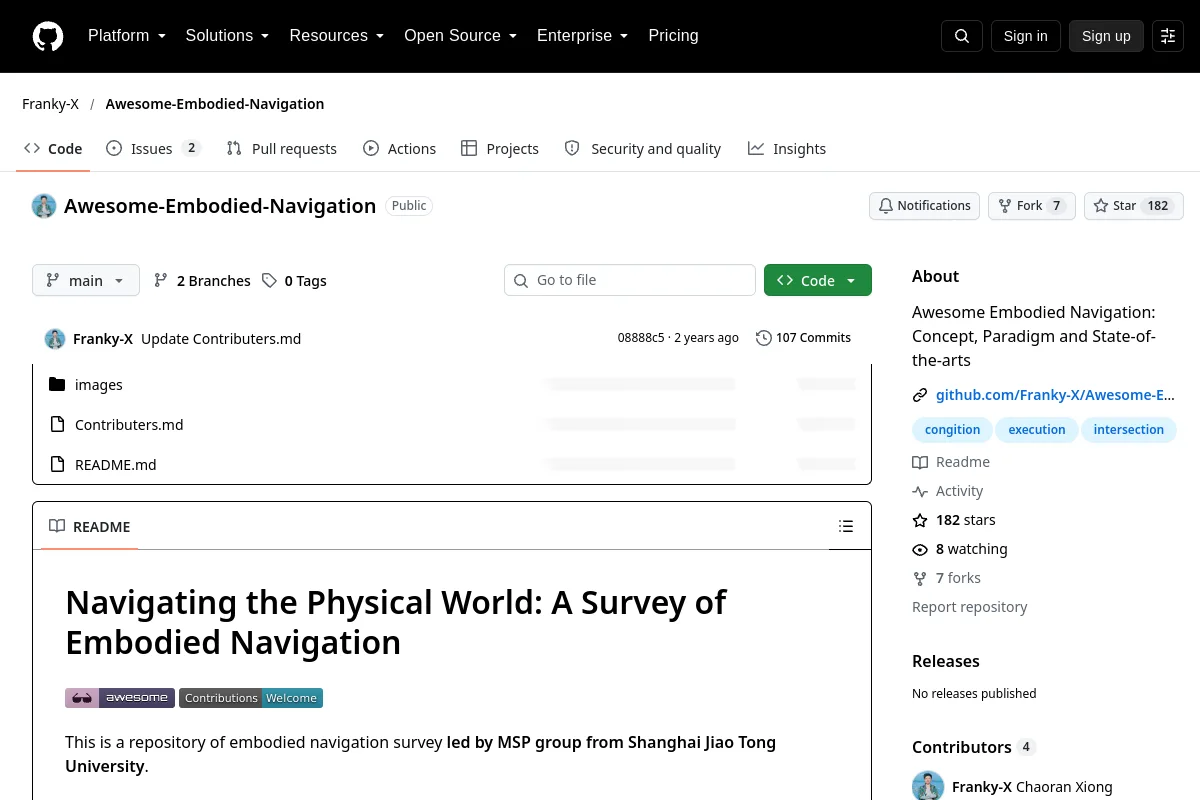Click the link chain icon in About
1200x800 pixels.
tap(920, 395)
